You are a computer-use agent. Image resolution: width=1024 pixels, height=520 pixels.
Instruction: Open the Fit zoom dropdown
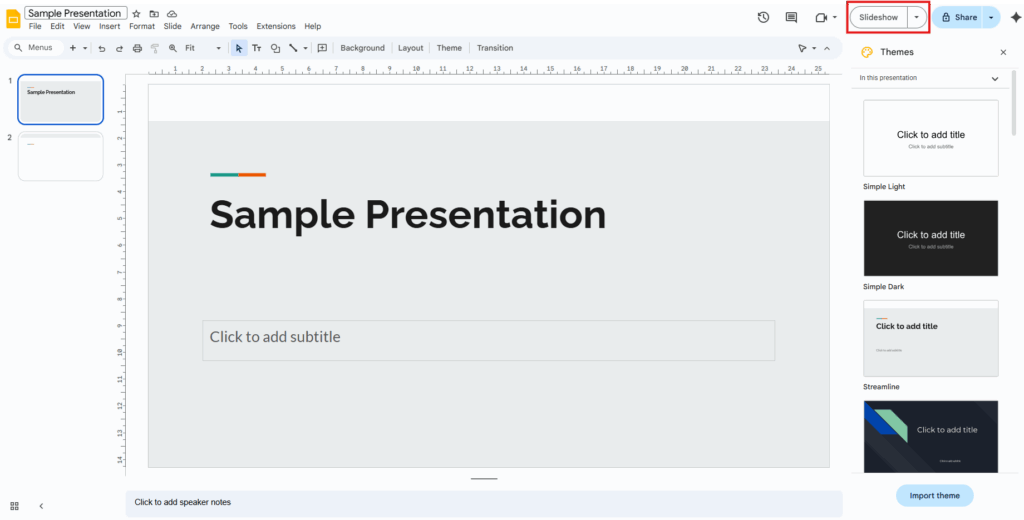pos(203,48)
